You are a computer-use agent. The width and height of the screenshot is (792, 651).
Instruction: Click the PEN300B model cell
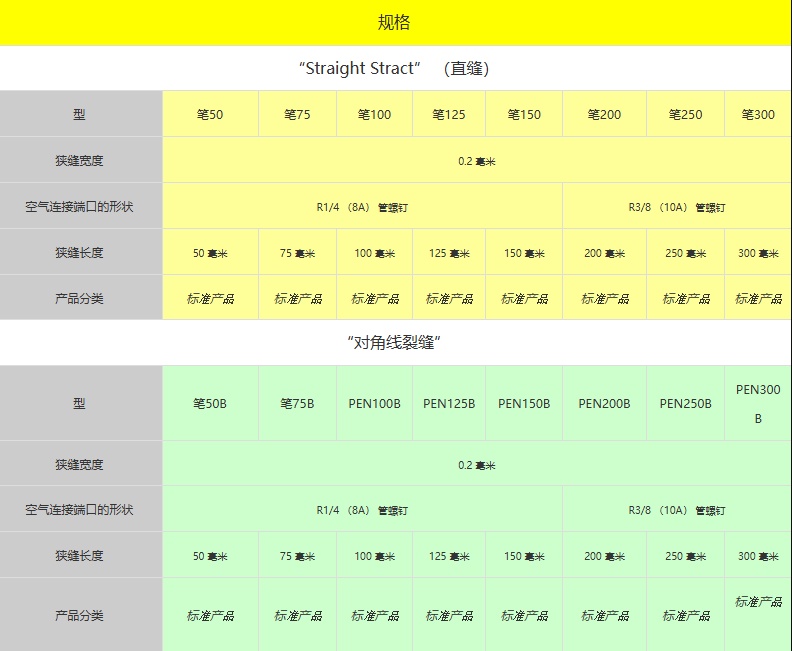point(758,404)
